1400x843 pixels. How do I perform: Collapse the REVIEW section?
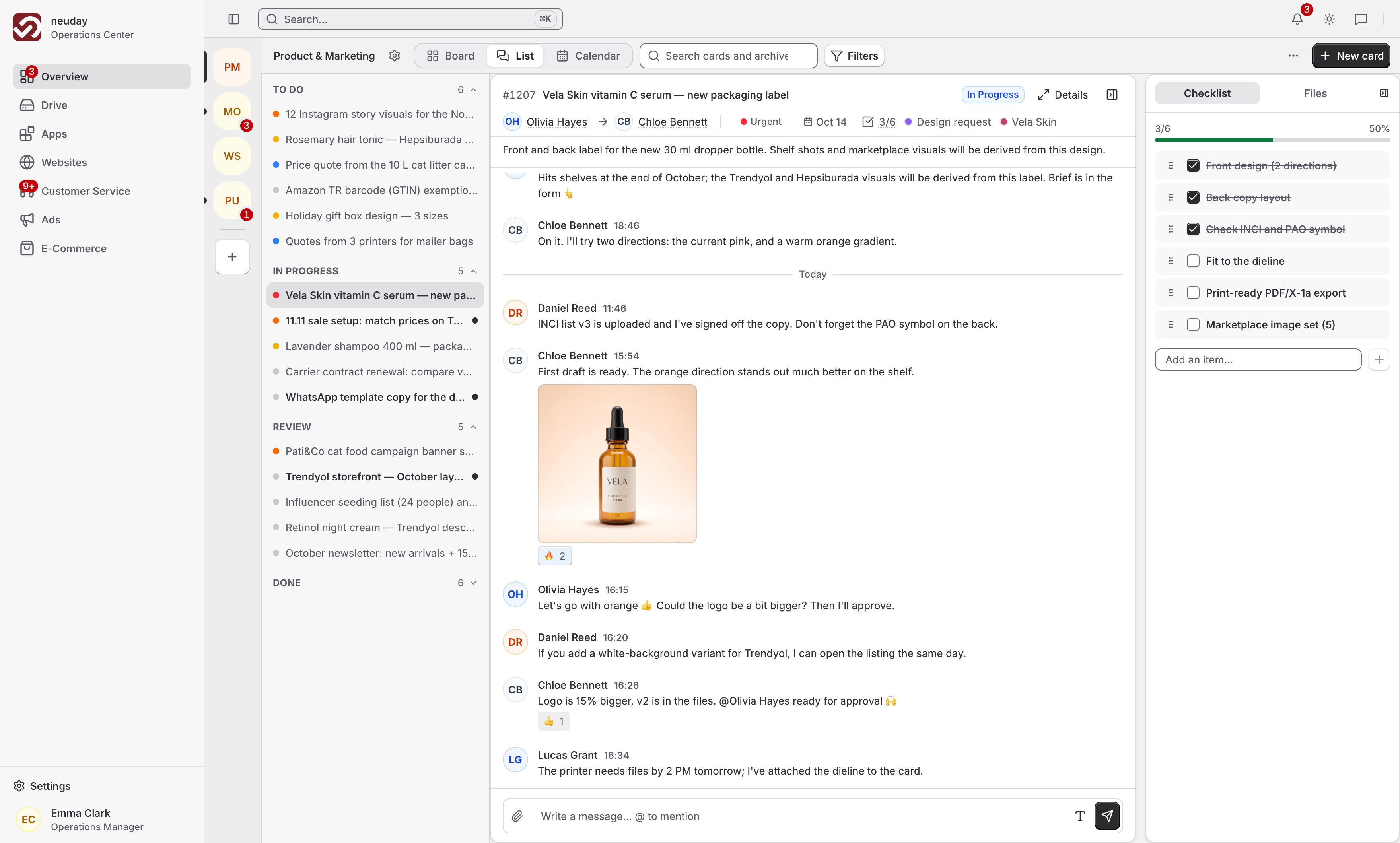pyautogui.click(x=473, y=427)
